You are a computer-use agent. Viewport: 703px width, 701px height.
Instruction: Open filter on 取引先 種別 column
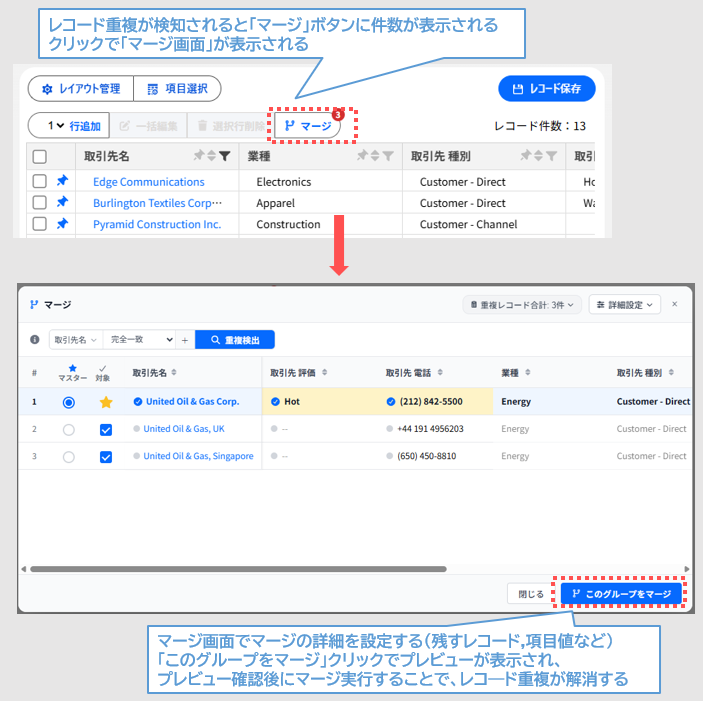pos(551,156)
